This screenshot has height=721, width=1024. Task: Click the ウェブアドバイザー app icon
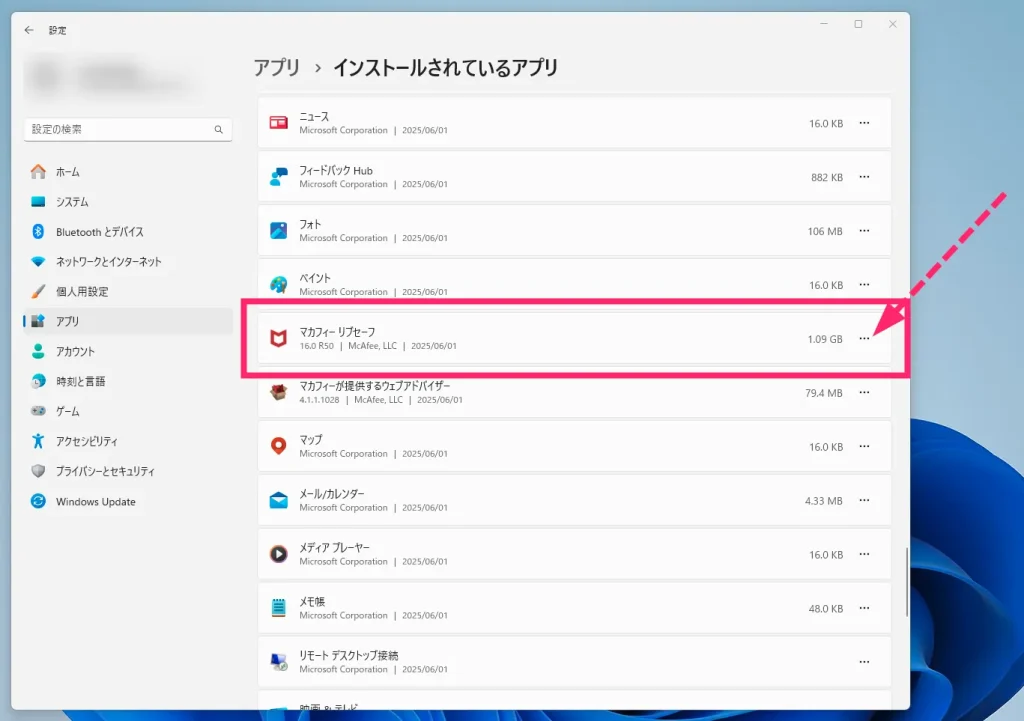279,393
